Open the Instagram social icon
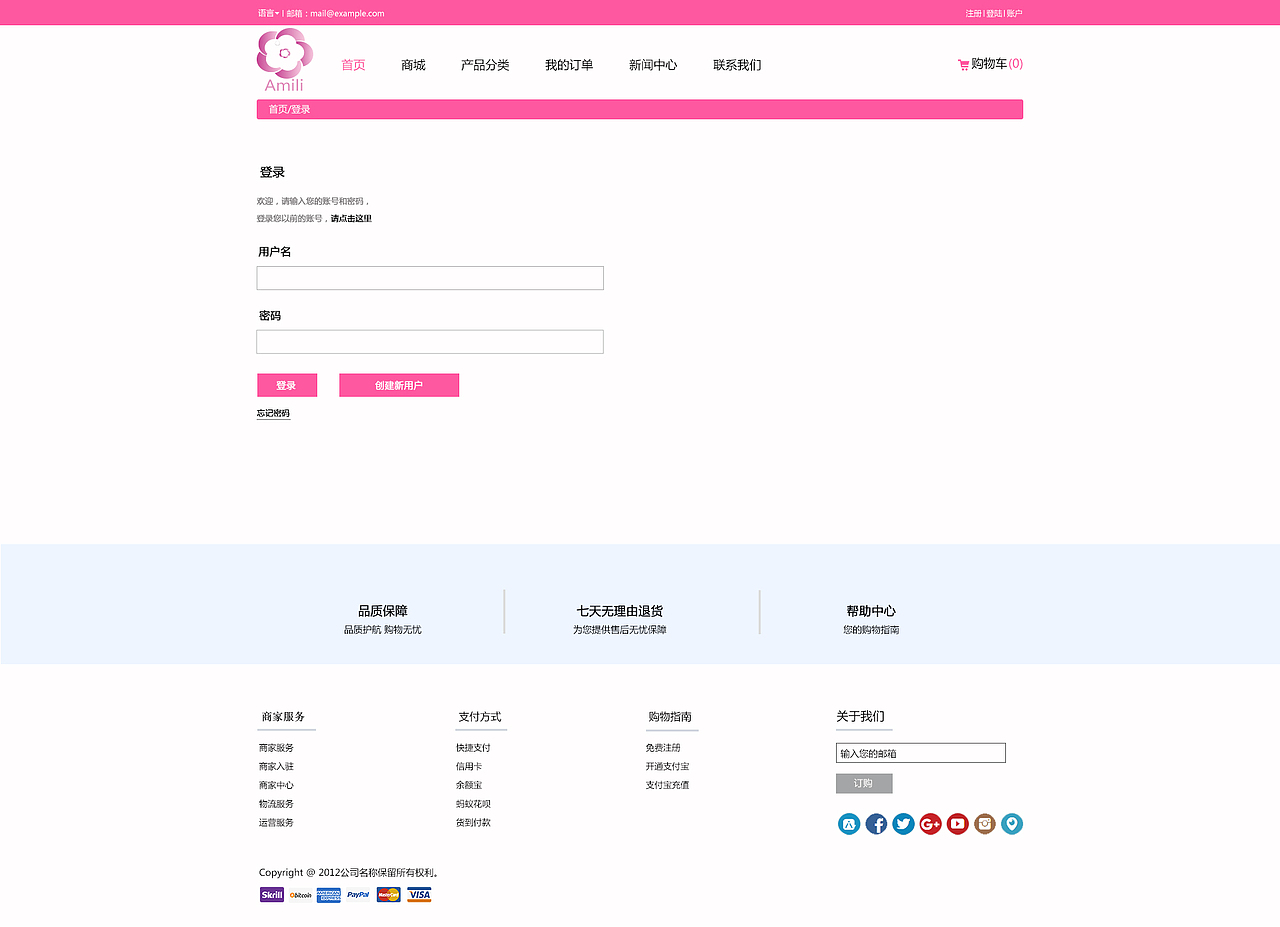The height and width of the screenshot is (927, 1280). pyautogui.click(x=984, y=823)
